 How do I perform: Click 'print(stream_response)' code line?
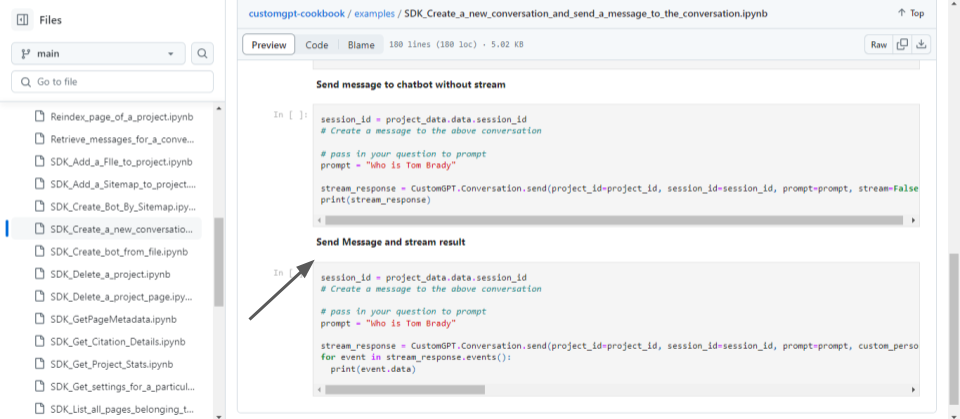tap(375, 200)
